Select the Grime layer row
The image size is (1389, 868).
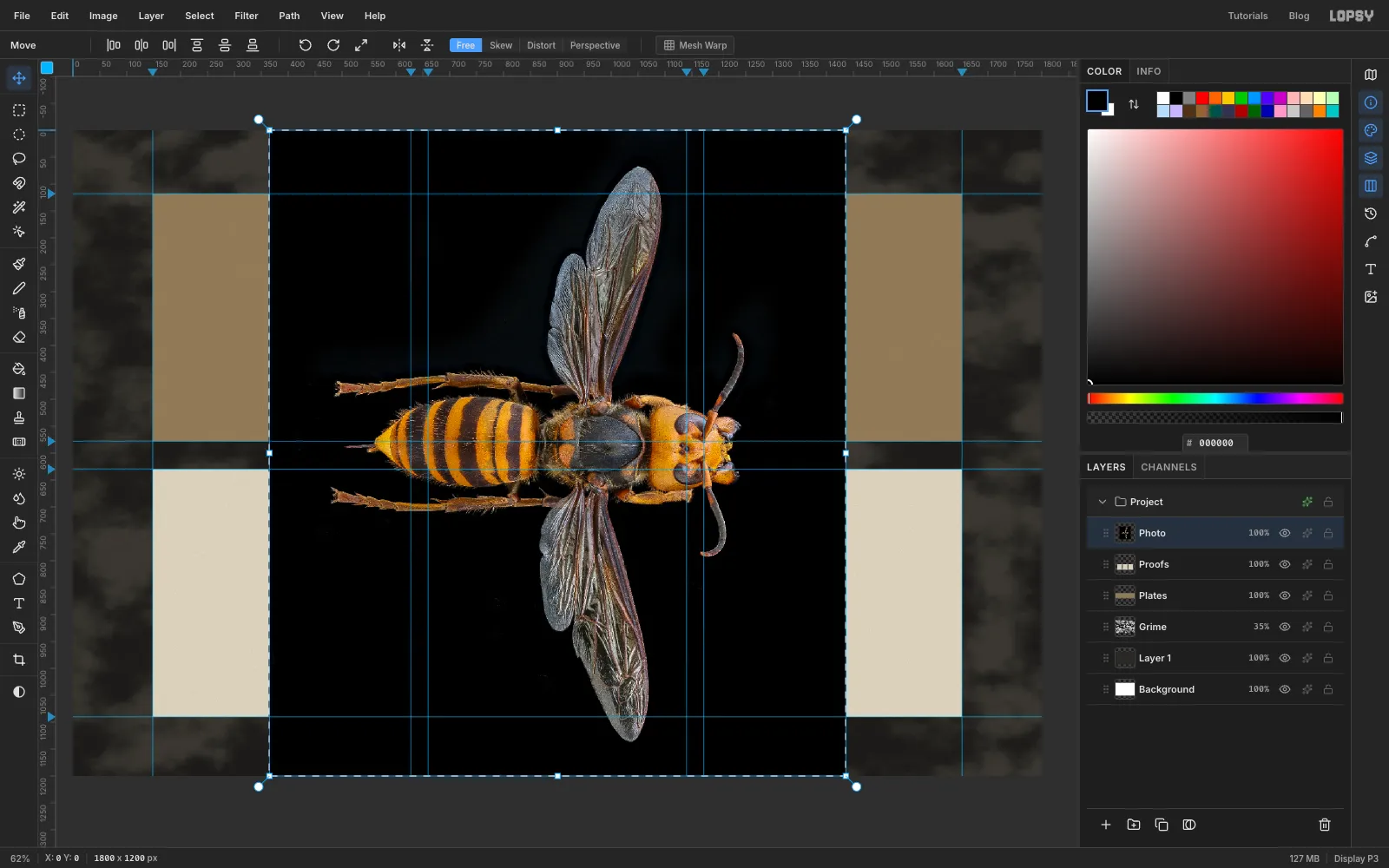pyautogui.click(x=1215, y=627)
